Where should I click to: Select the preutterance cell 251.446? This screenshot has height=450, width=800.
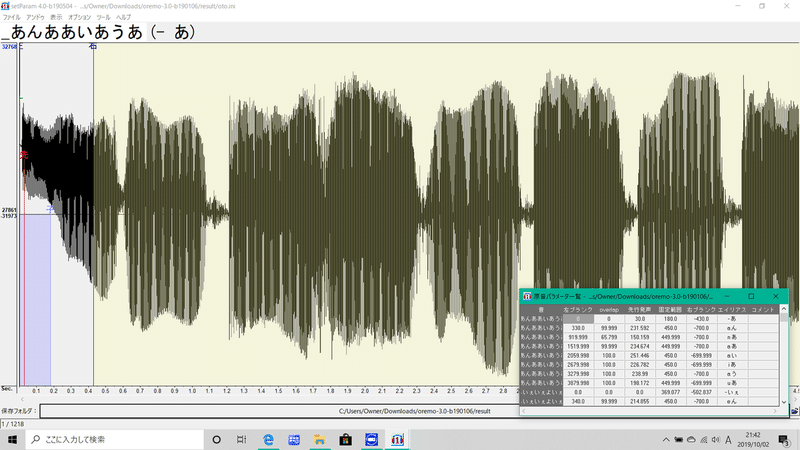click(639, 356)
